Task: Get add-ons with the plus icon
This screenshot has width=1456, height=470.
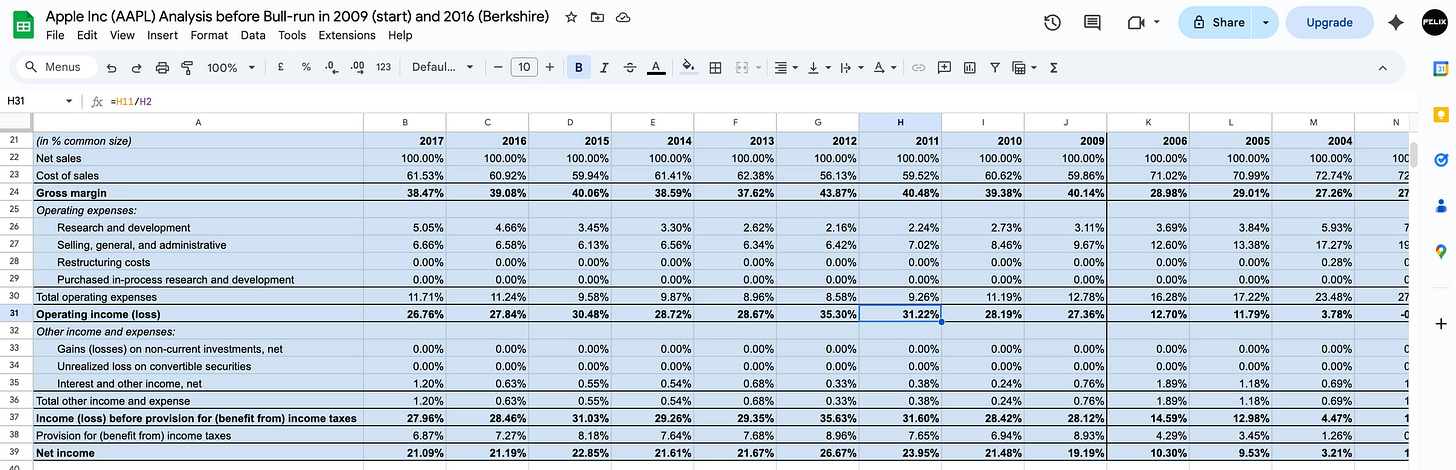Action: tap(1441, 324)
